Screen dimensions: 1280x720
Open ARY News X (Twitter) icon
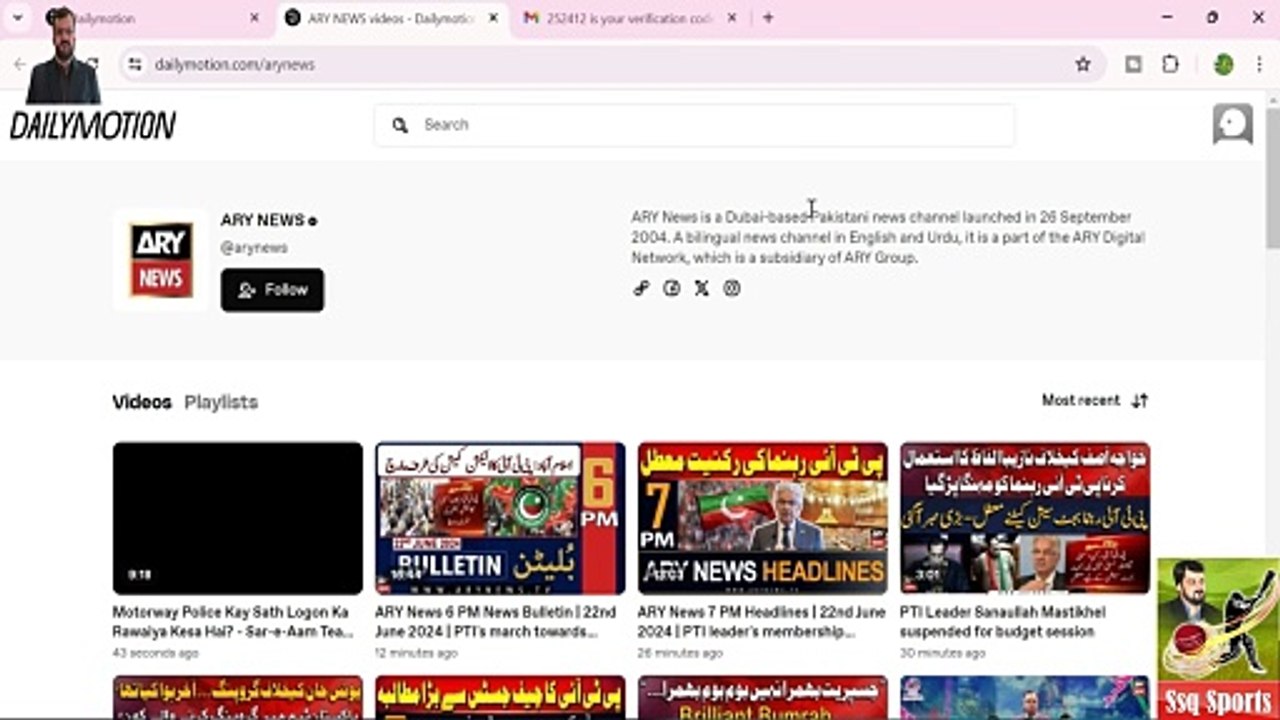702,288
